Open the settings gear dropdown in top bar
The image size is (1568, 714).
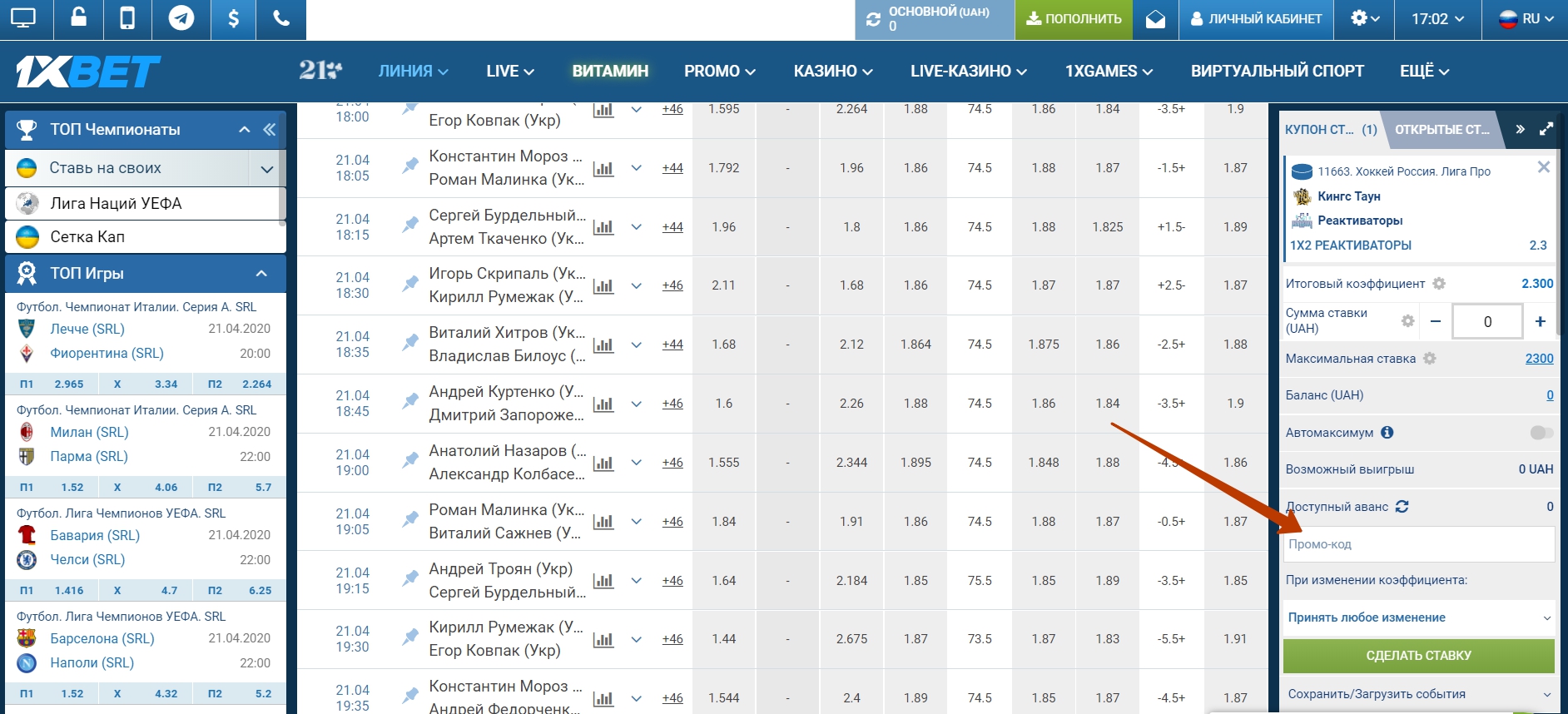click(x=1365, y=18)
